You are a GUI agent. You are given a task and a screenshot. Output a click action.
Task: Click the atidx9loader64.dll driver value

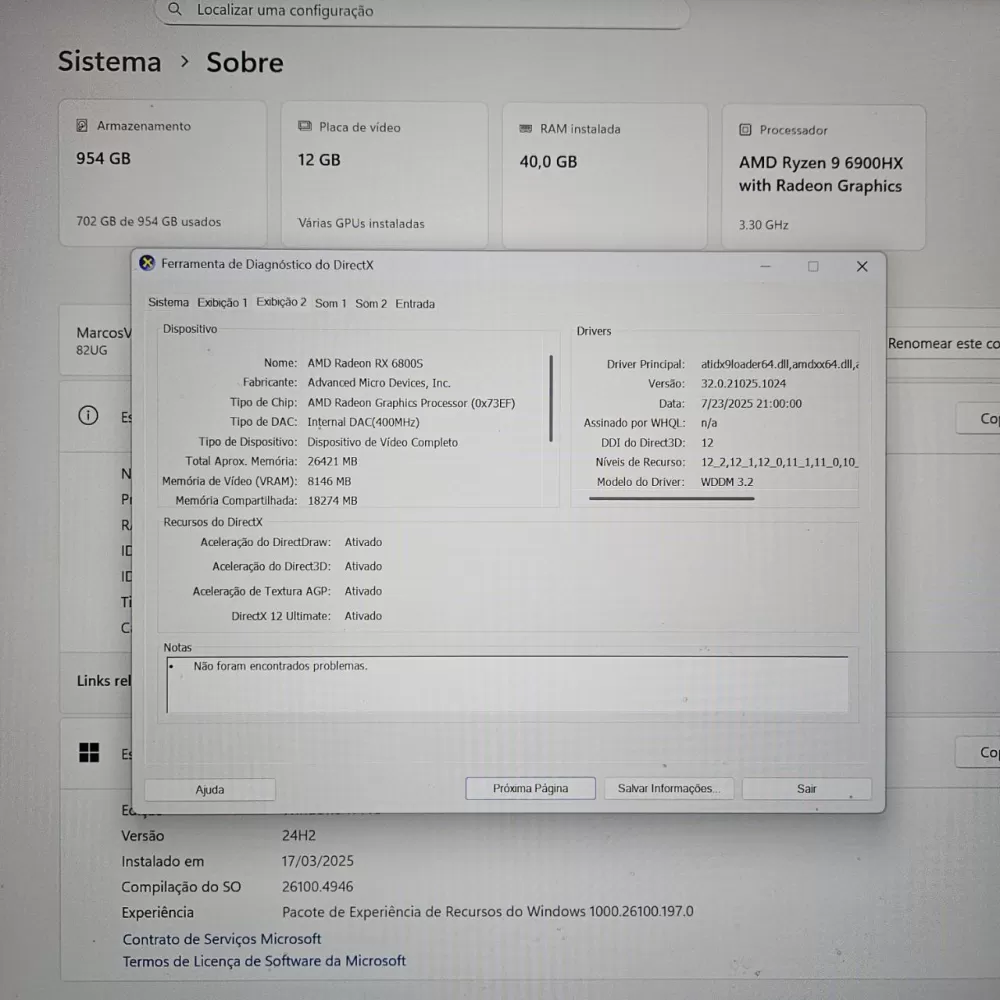point(779,364)
